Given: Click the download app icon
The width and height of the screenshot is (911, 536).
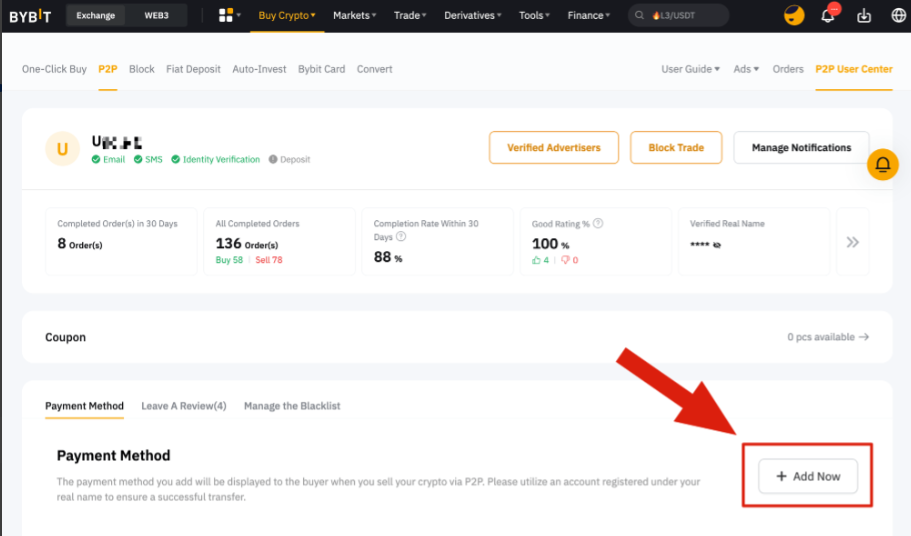Looking at the screenshot, I should click(x=864, y=16).
